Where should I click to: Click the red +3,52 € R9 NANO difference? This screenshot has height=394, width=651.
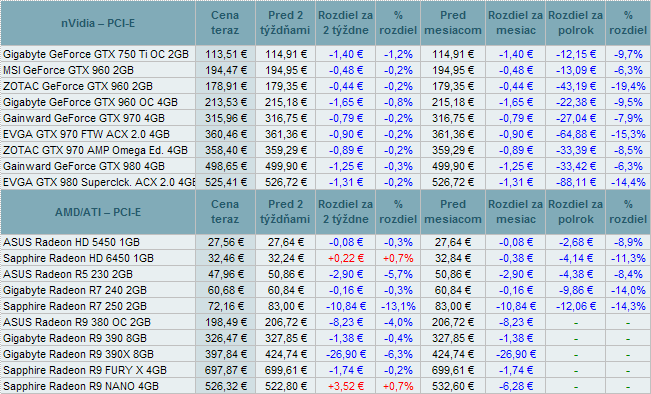click(x=345, y=387)
